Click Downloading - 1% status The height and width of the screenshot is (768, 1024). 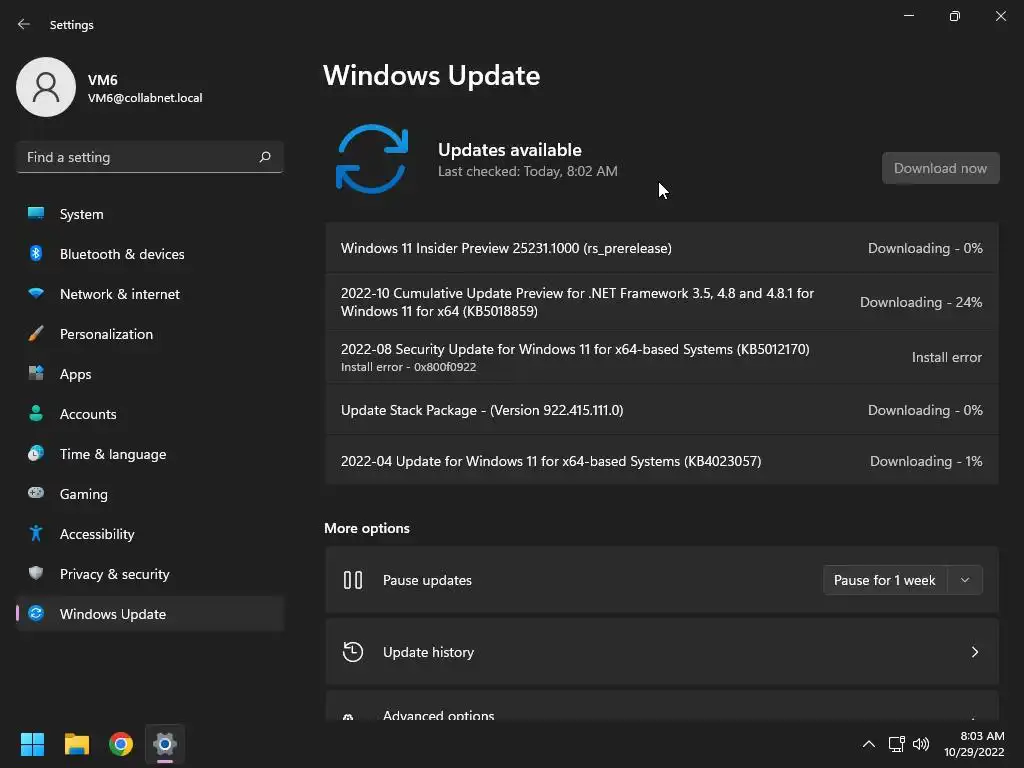coord(926,461)
